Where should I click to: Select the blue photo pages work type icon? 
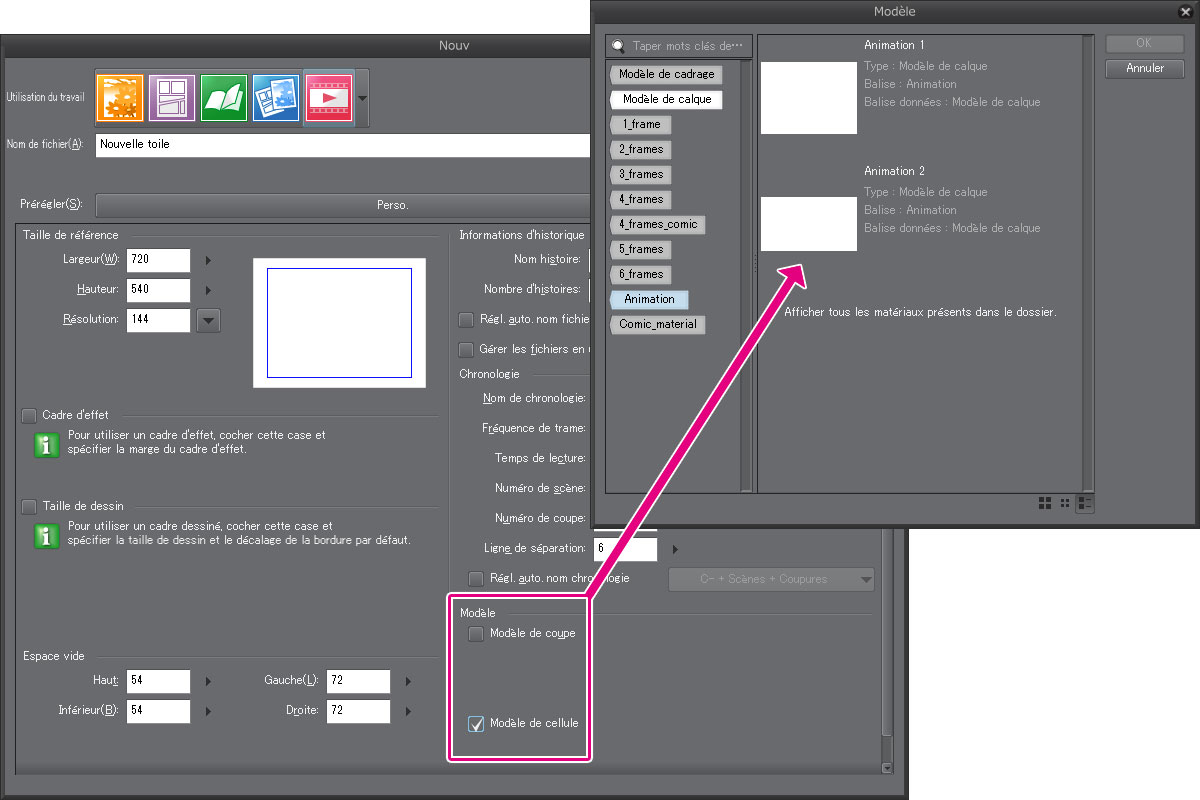[x=276, y=97]
